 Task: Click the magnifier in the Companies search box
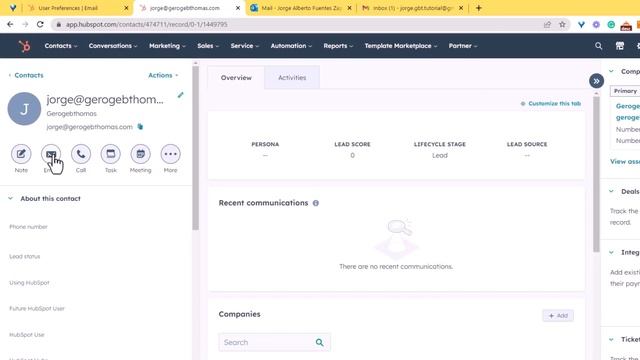click(x=320, y=342)
